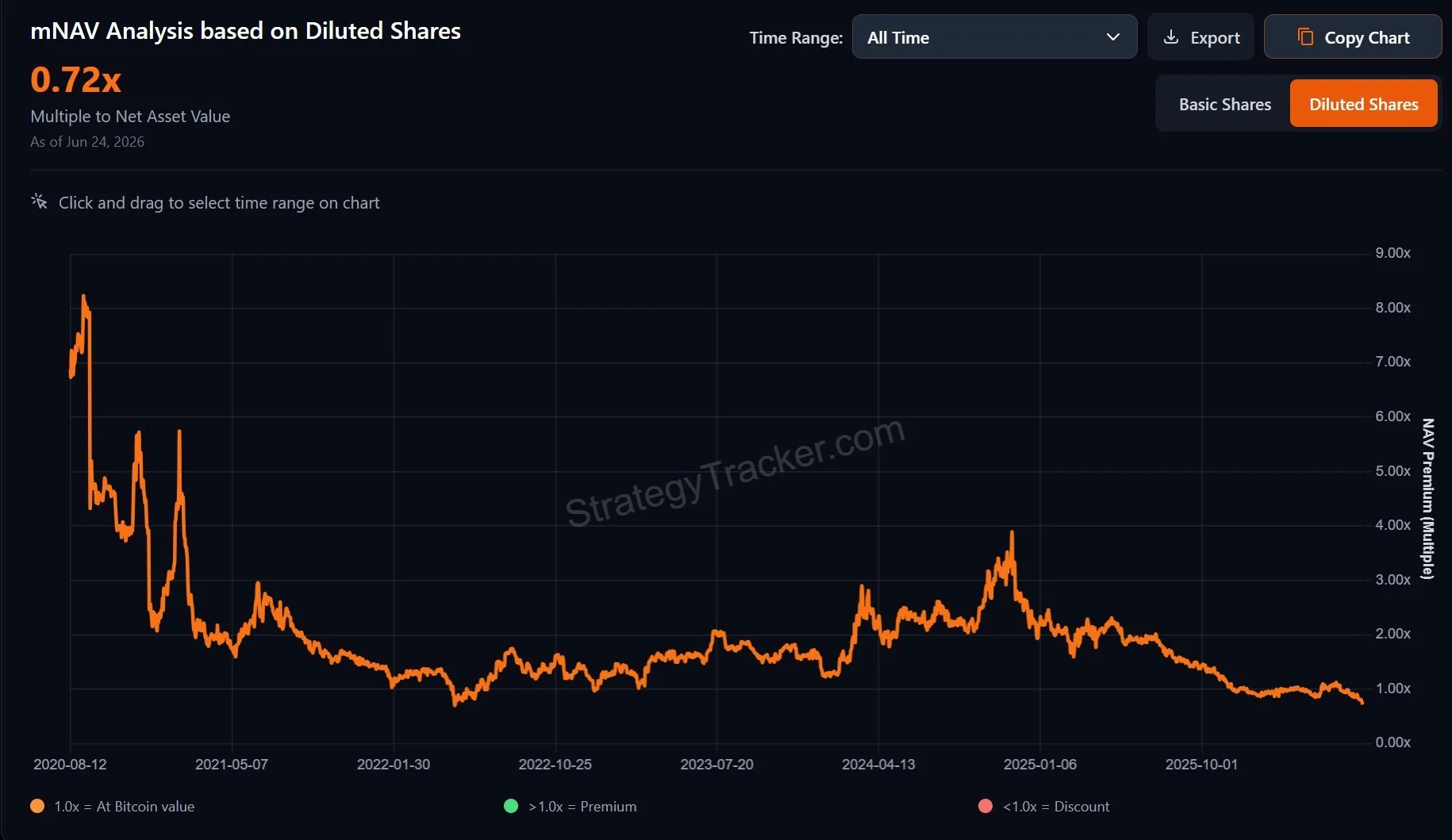The width and height of the screenshot is (1452, 840).
Task: Click the 0.72x mNAV value
Action: pos(75,79)
